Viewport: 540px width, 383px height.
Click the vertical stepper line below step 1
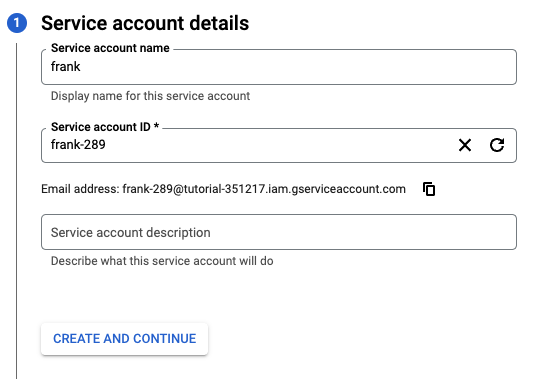coord(16,211)
